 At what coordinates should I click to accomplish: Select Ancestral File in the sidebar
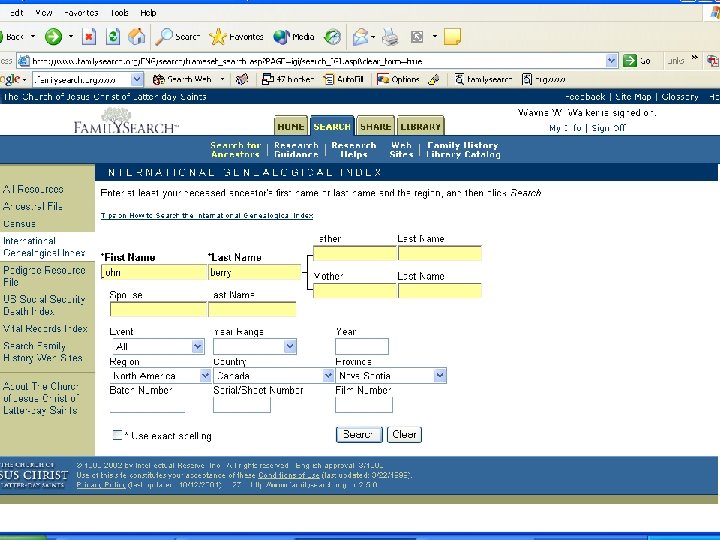pyautogui.click(x=33, y=207)
